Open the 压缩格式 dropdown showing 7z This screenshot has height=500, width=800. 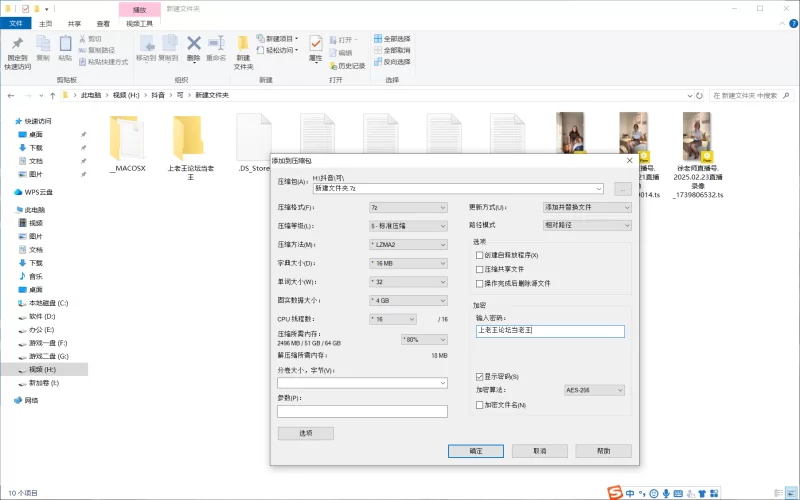408,207
